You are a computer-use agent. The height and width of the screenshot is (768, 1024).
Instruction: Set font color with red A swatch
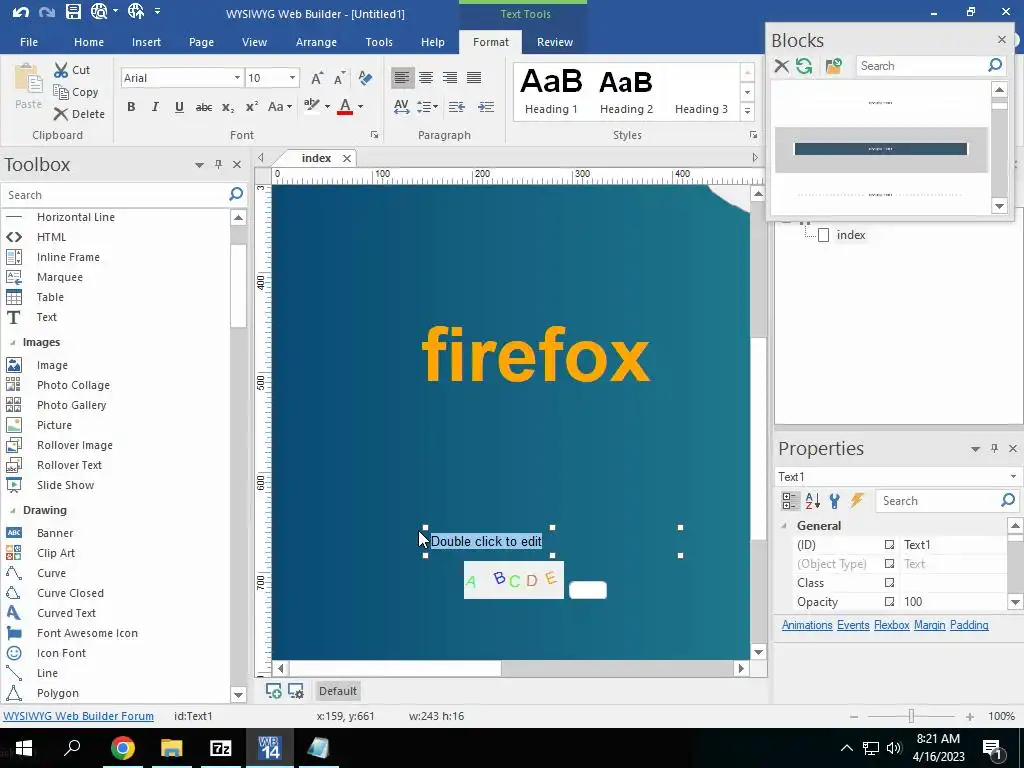(x=345, y=107)
